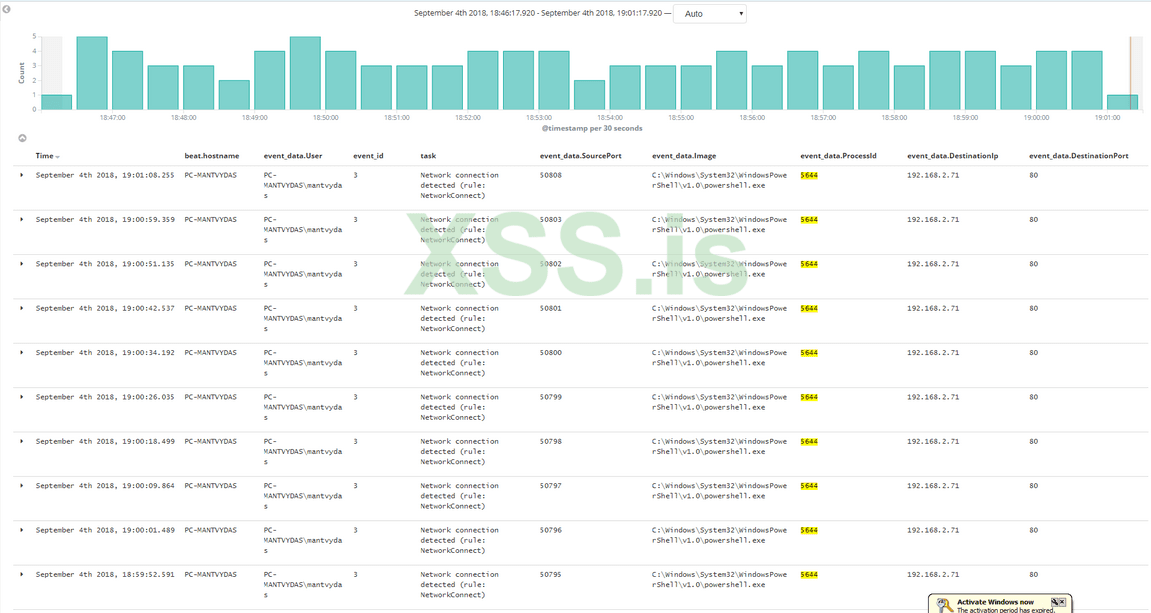The image size is (1151, 613).
Task: Expand the 19:01:08.255 event row
Action: (x=22, y=175)
